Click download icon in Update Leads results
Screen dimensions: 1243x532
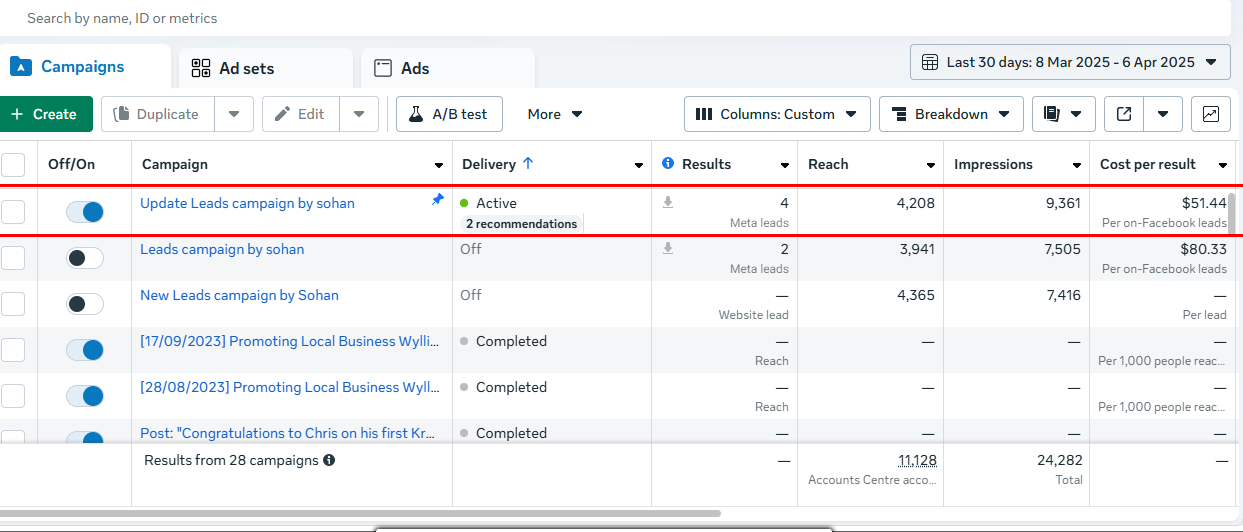668,202
